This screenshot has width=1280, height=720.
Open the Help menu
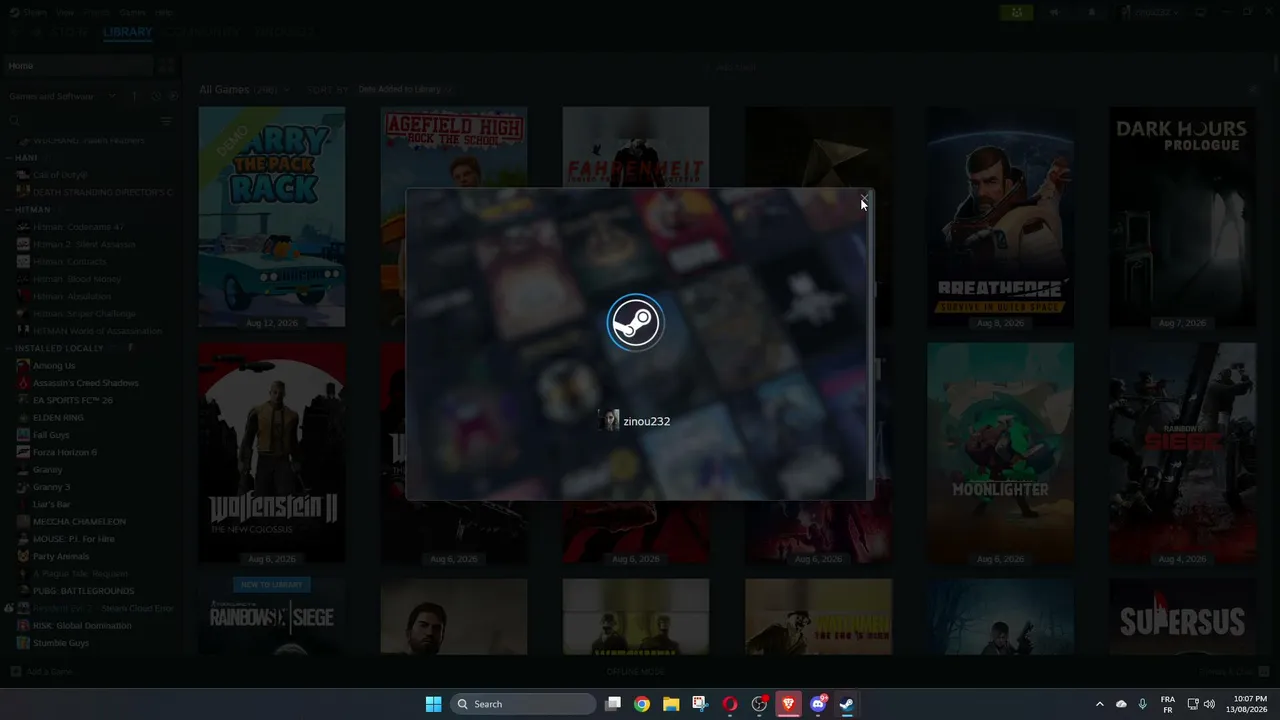pyautogui.click(x=164, y=12)
